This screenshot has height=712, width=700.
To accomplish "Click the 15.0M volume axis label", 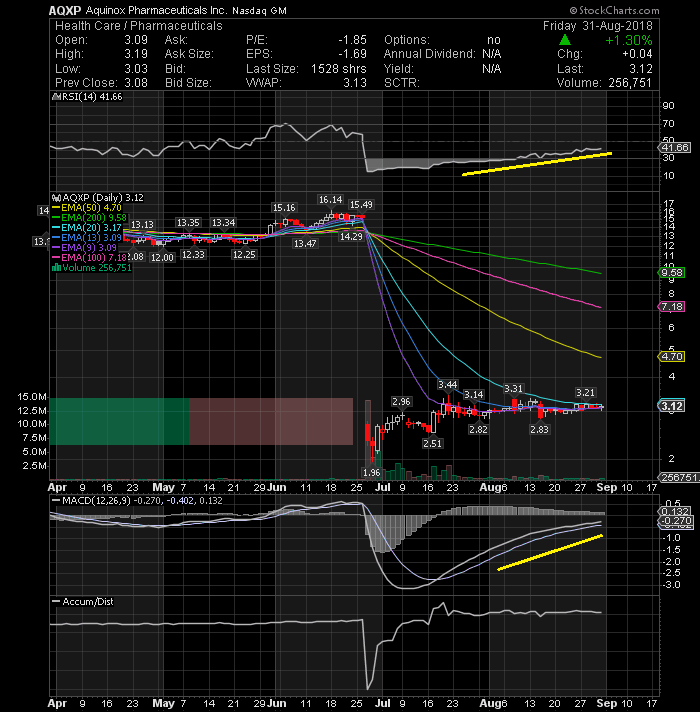I will pyautogui.click(x=32, y=397).
